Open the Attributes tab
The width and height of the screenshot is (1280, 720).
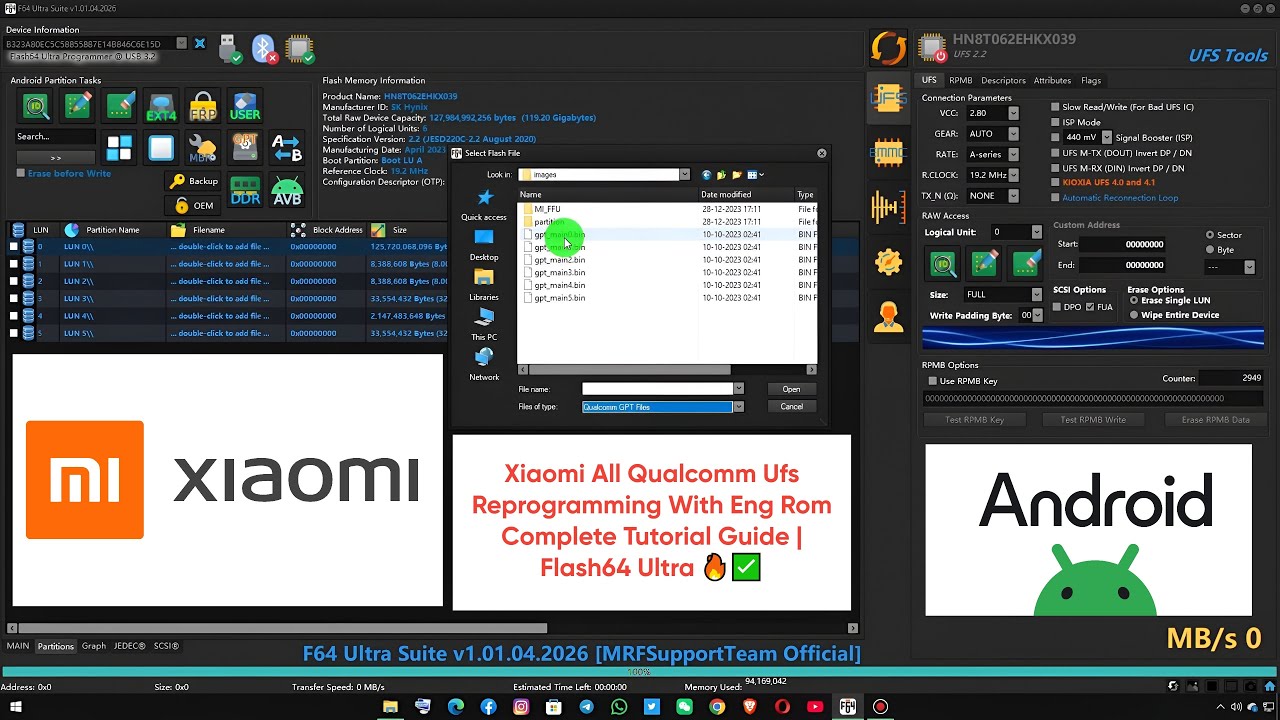click(1052, 80)
